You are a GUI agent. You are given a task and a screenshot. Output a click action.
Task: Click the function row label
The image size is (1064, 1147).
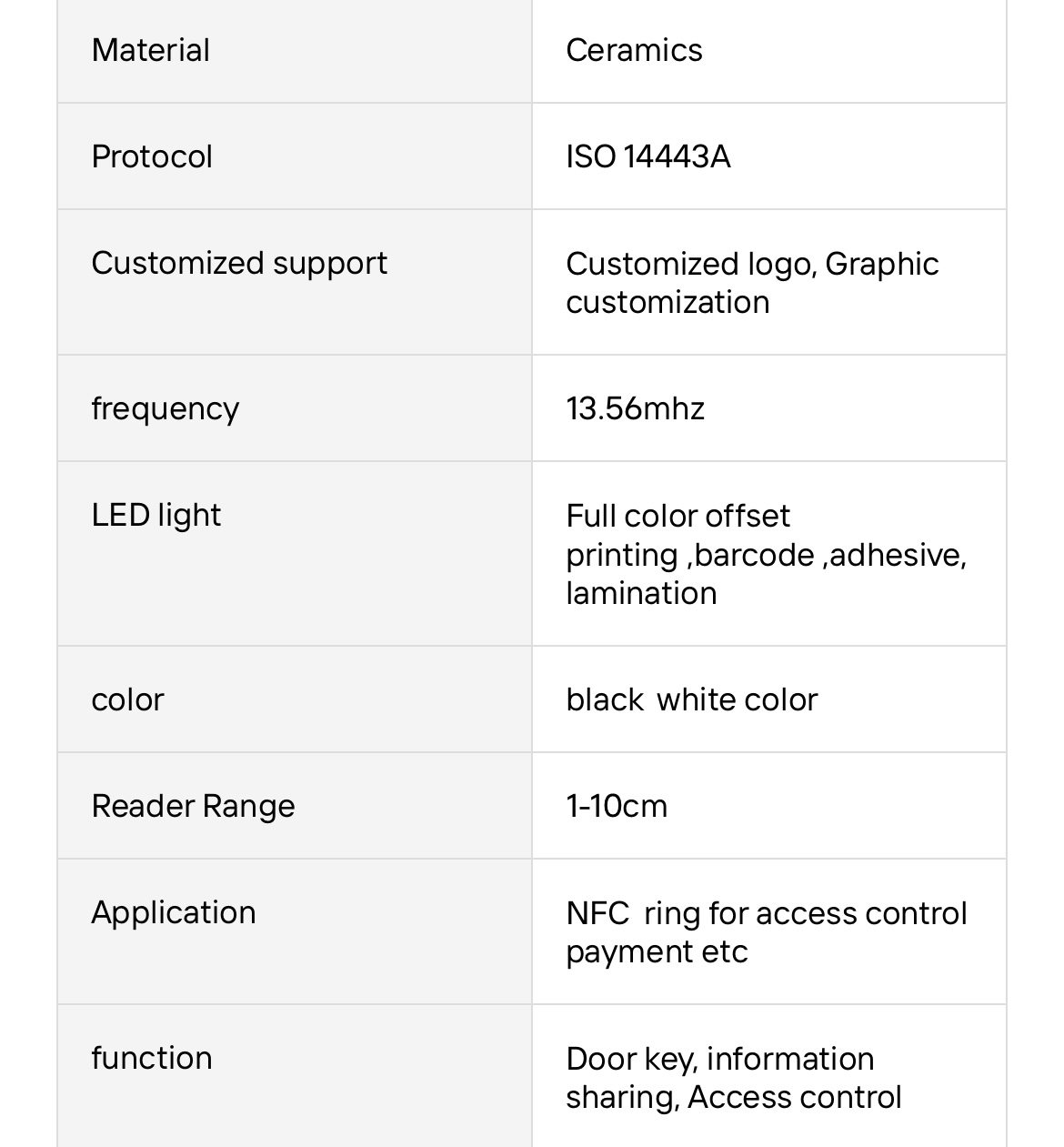tap(152, 1058)
